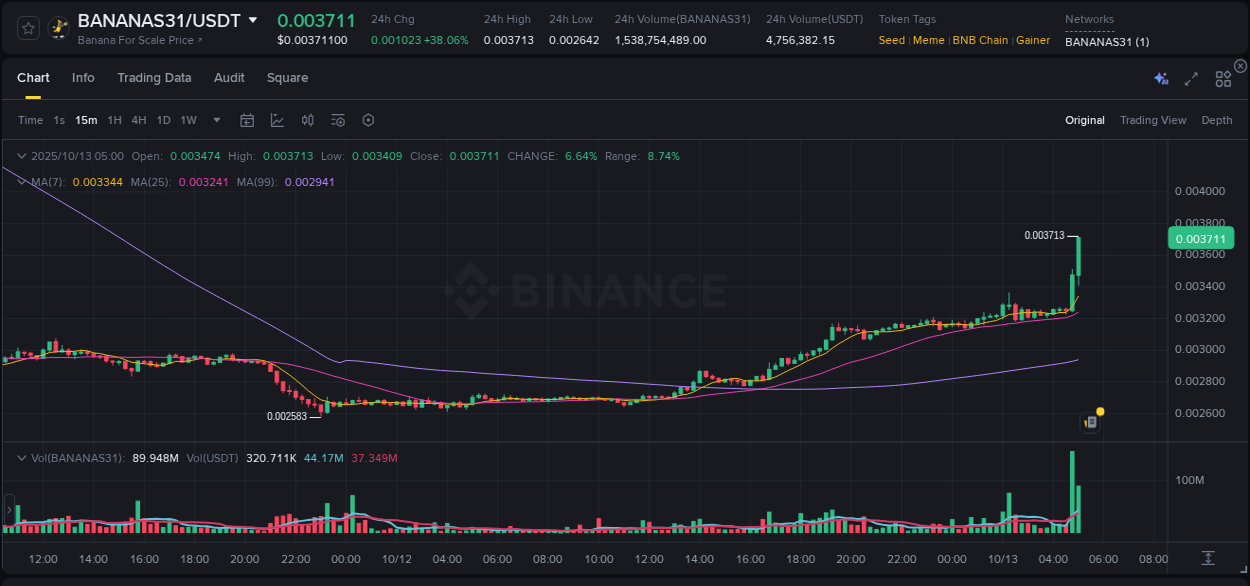Click the chart settings hexagon icon
The width and height of the screenshot is (1250, 586).
click(x=368, y=120)
